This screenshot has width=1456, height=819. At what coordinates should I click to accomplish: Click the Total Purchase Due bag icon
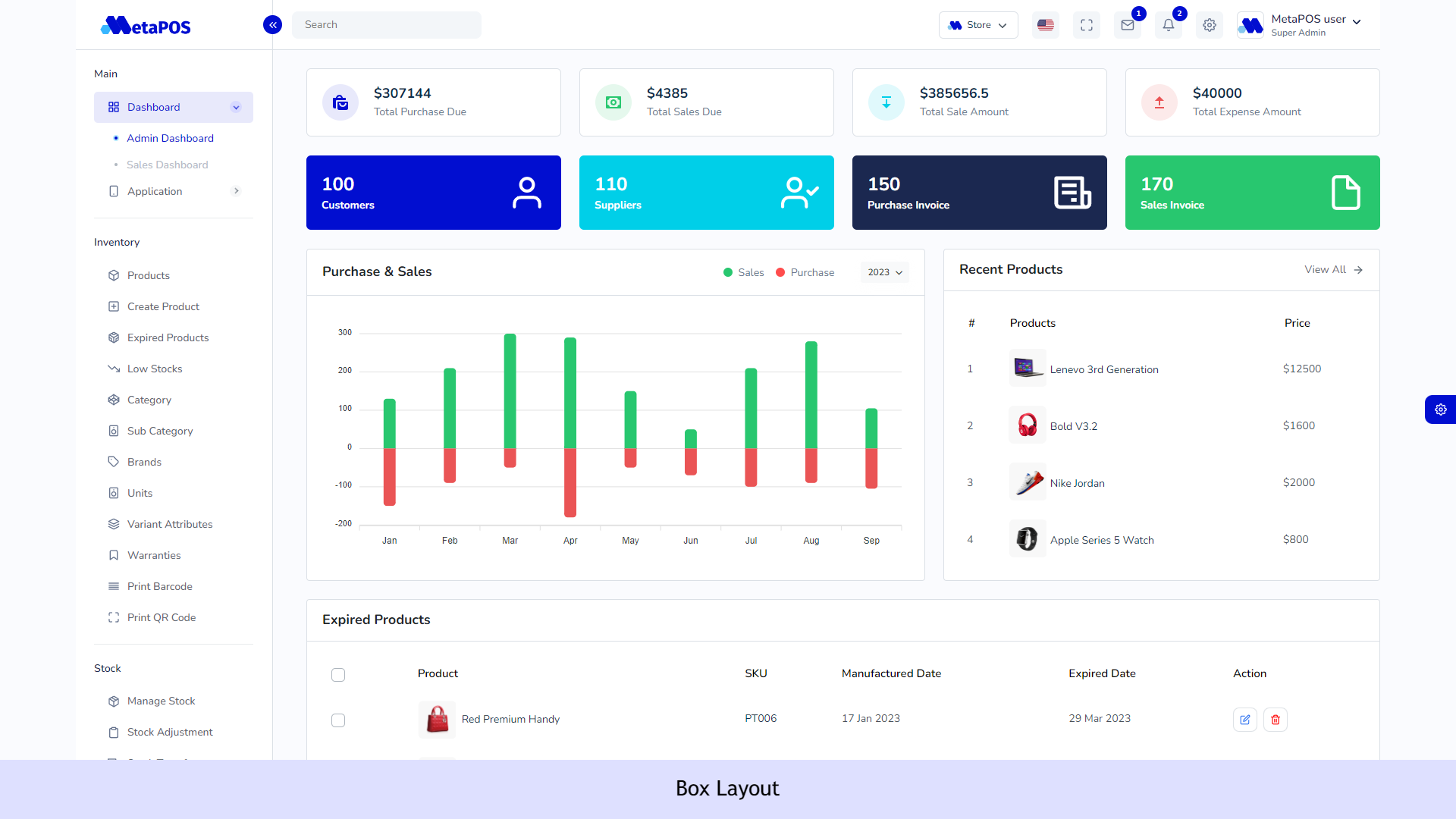pos(340,102)
